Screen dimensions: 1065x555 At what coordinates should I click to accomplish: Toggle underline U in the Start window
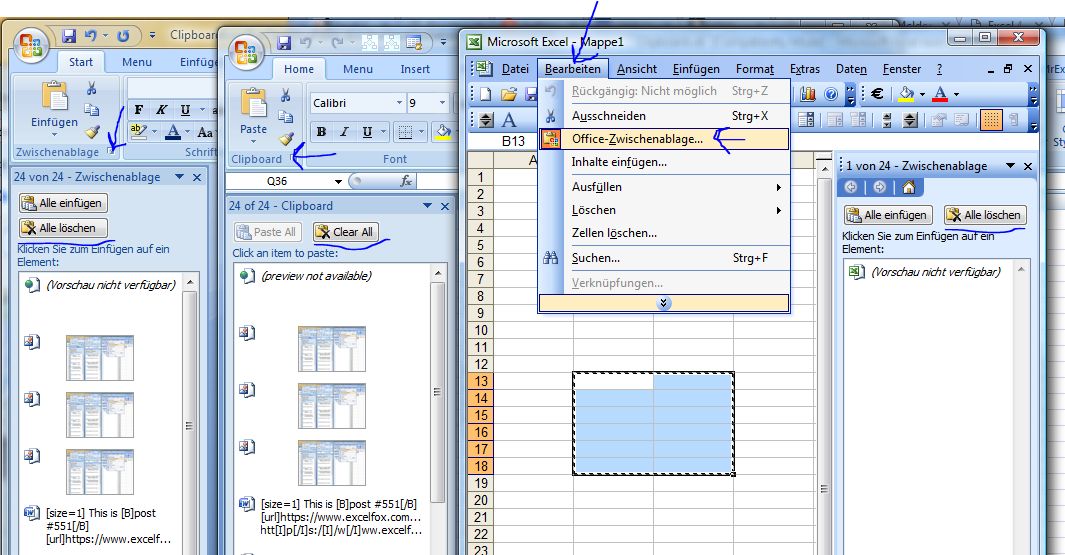[x=185, y=109]
